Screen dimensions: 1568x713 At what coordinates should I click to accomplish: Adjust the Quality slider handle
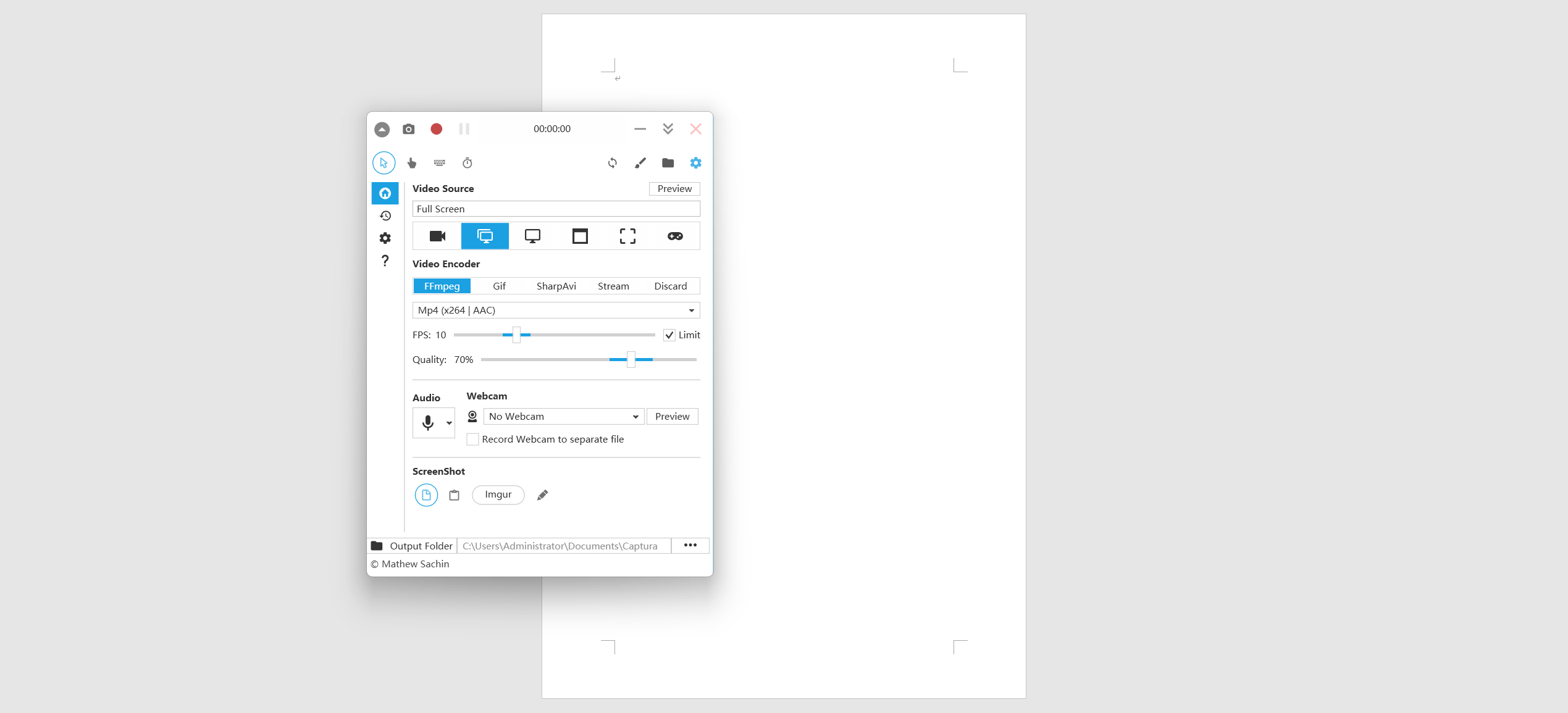(x=631, y=360)
